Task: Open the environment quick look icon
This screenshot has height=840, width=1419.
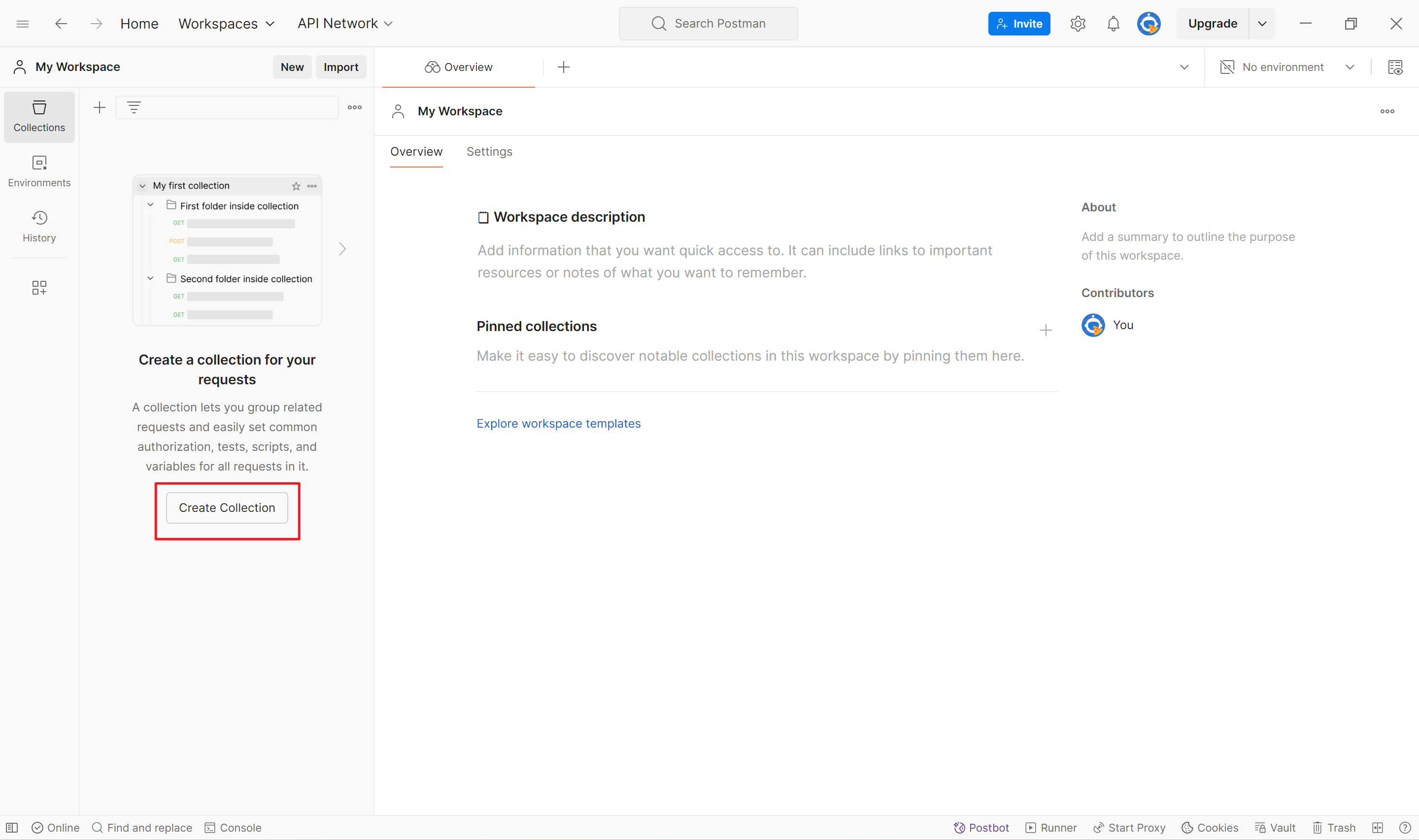Action: tap(1395, 67)
